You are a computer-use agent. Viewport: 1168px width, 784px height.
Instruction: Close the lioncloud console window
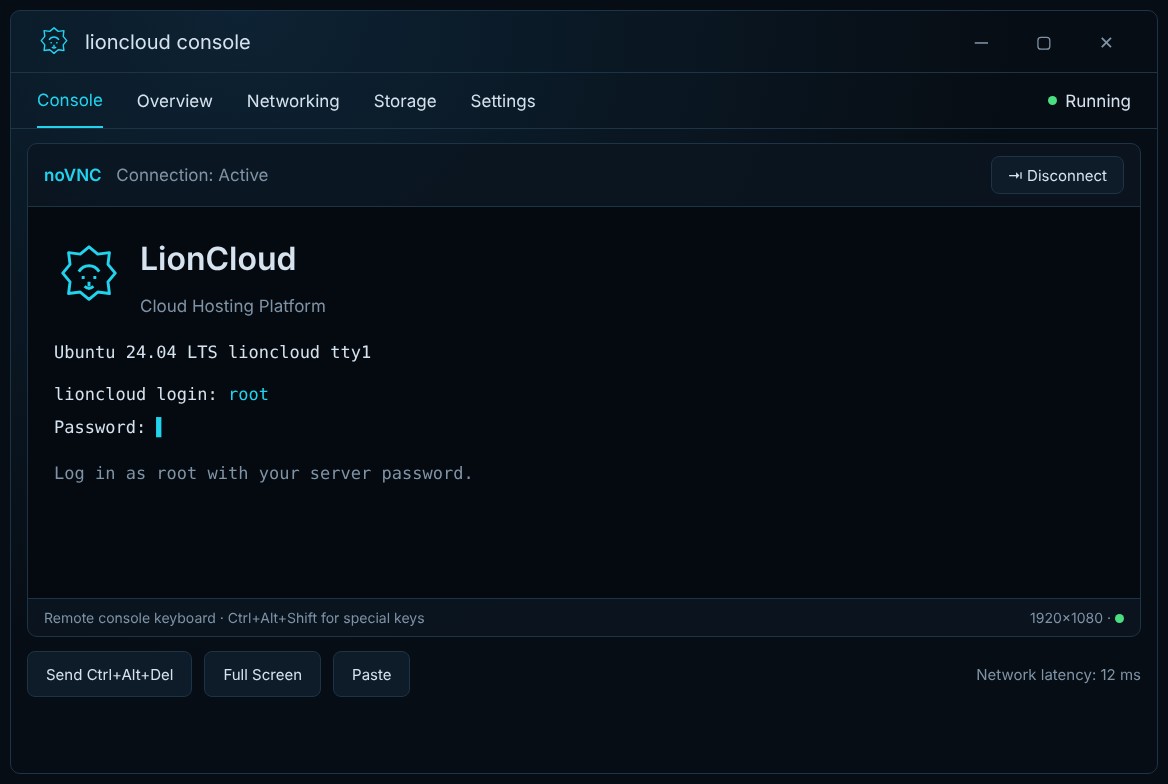tap(1106, 42)
